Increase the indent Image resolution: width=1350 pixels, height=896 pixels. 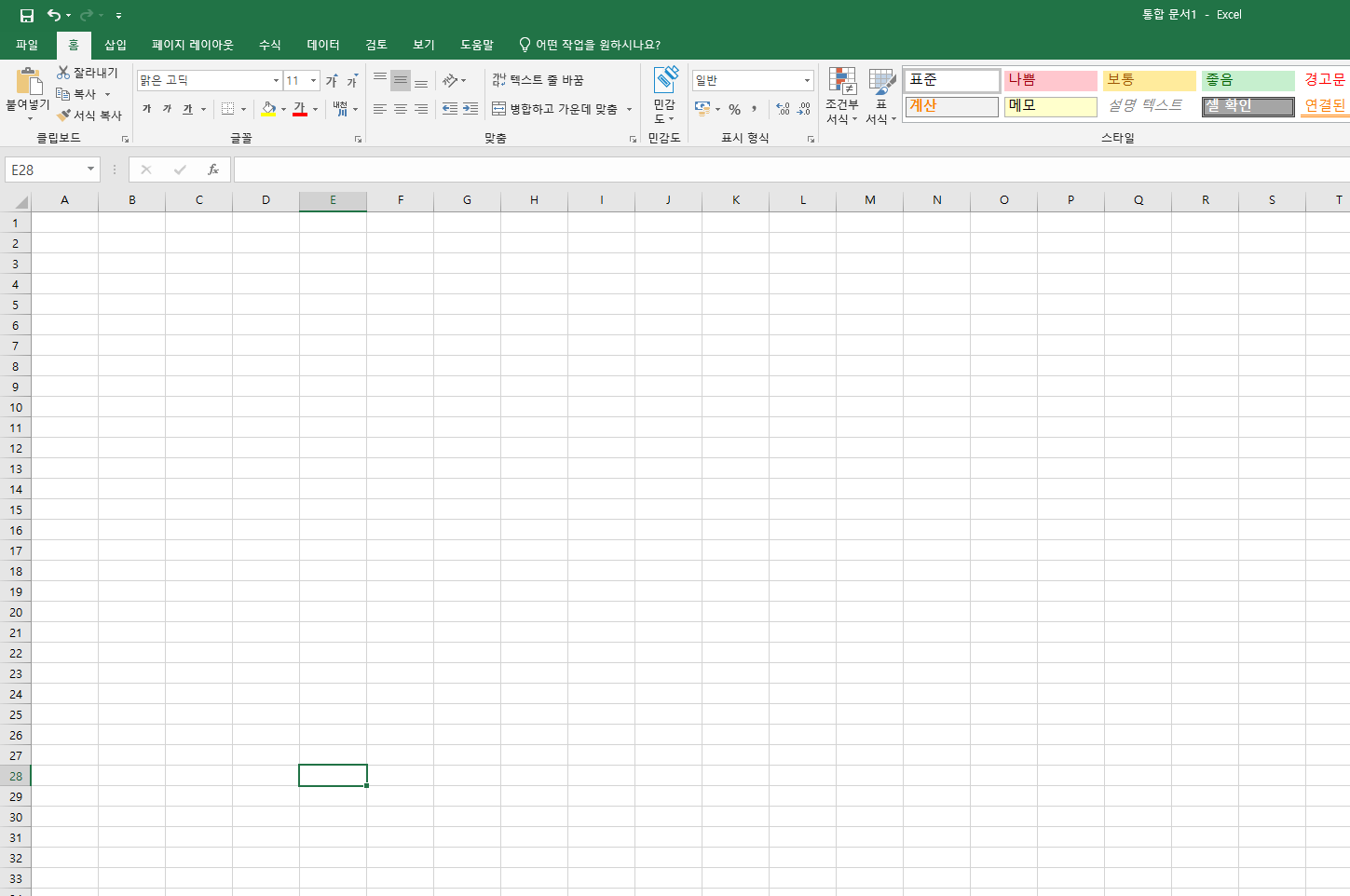click(x=470, y=109)
